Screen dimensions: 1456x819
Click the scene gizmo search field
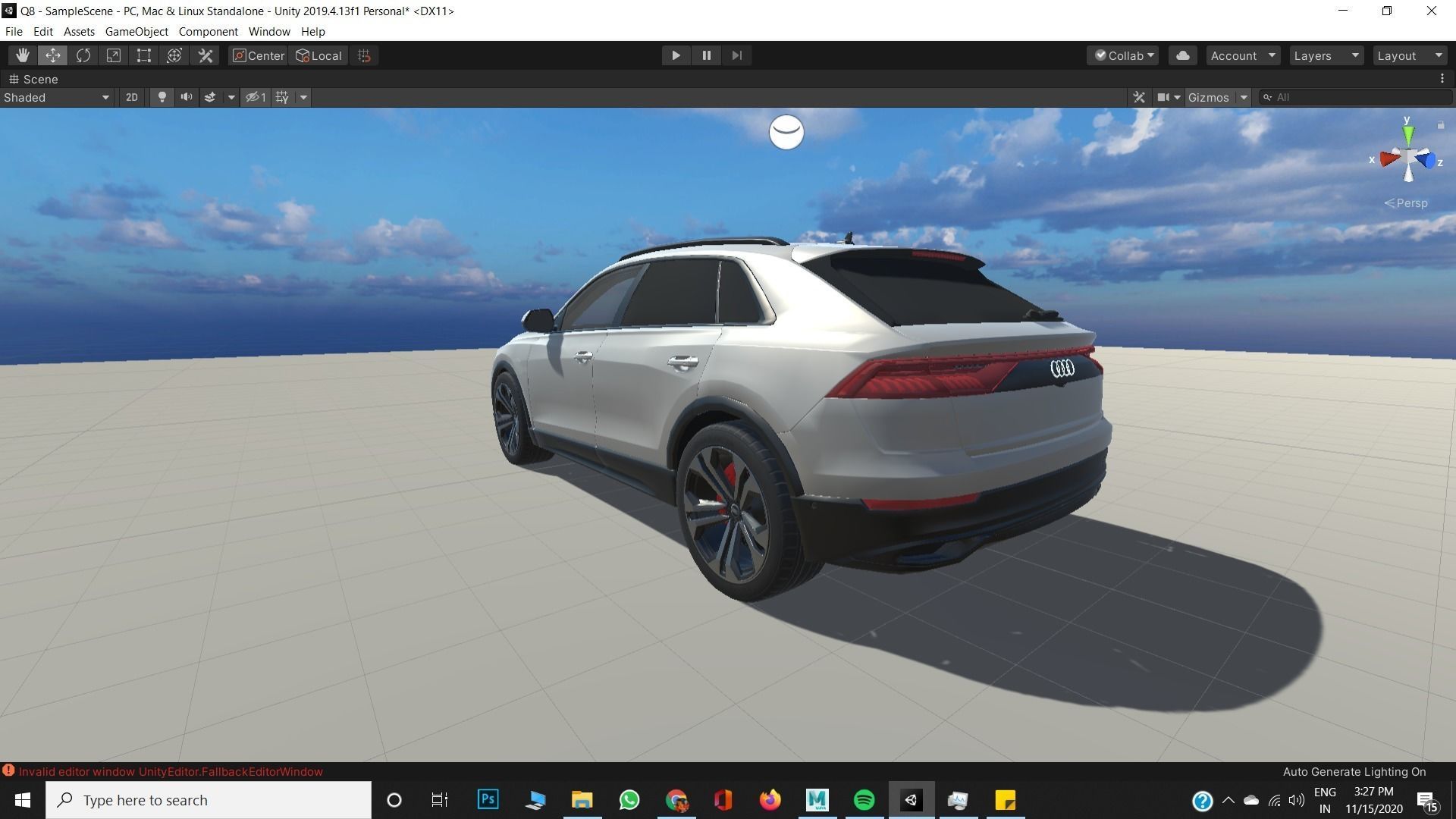click(1357, 97)
